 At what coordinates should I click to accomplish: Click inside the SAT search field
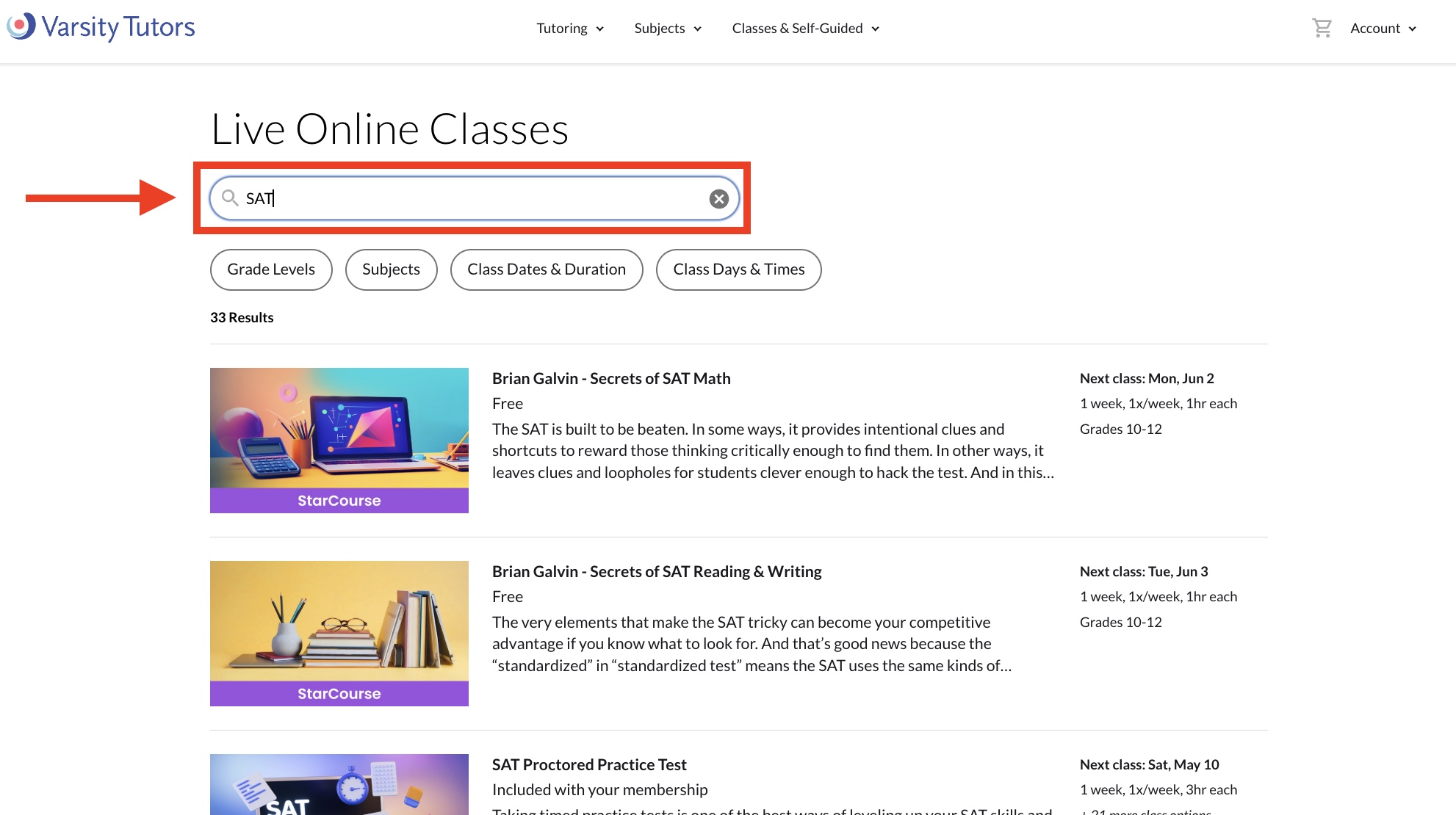[470, 198]
